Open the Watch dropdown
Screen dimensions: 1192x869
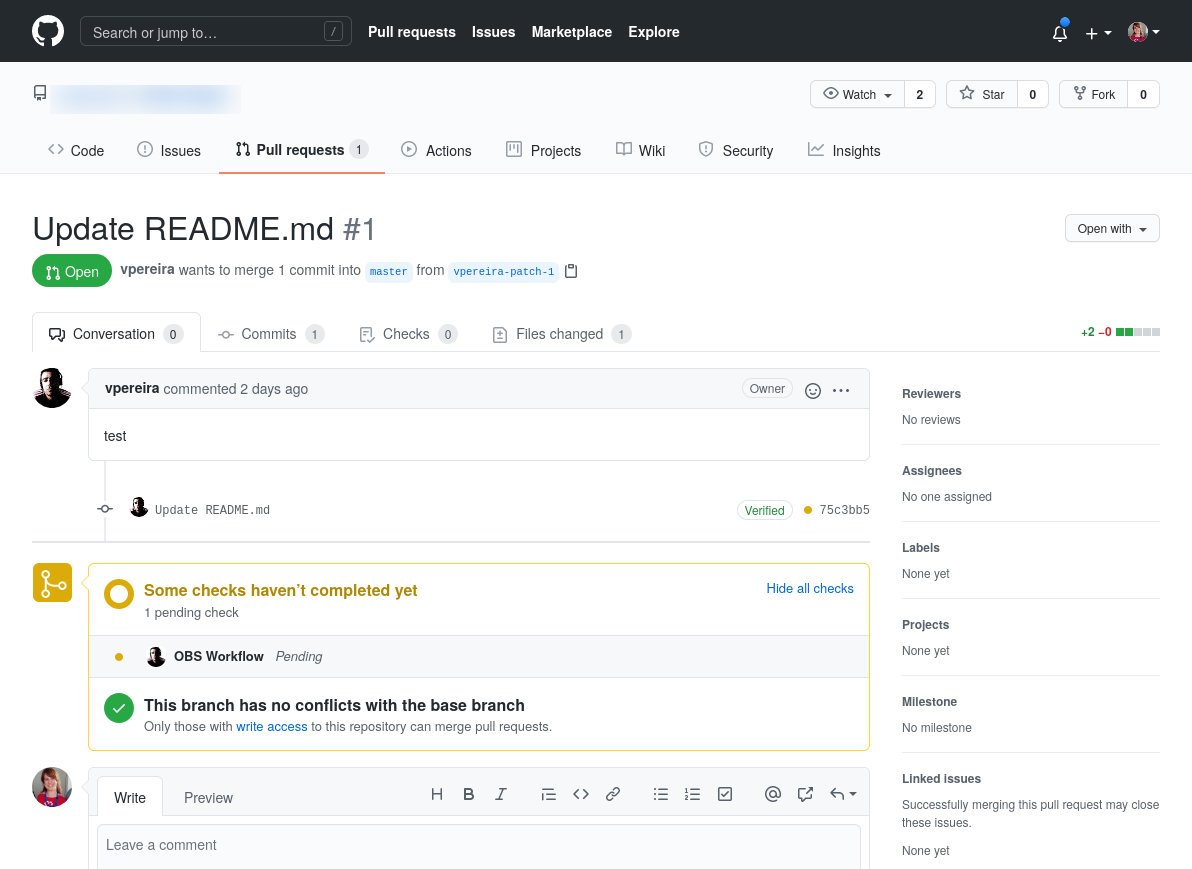855,94
